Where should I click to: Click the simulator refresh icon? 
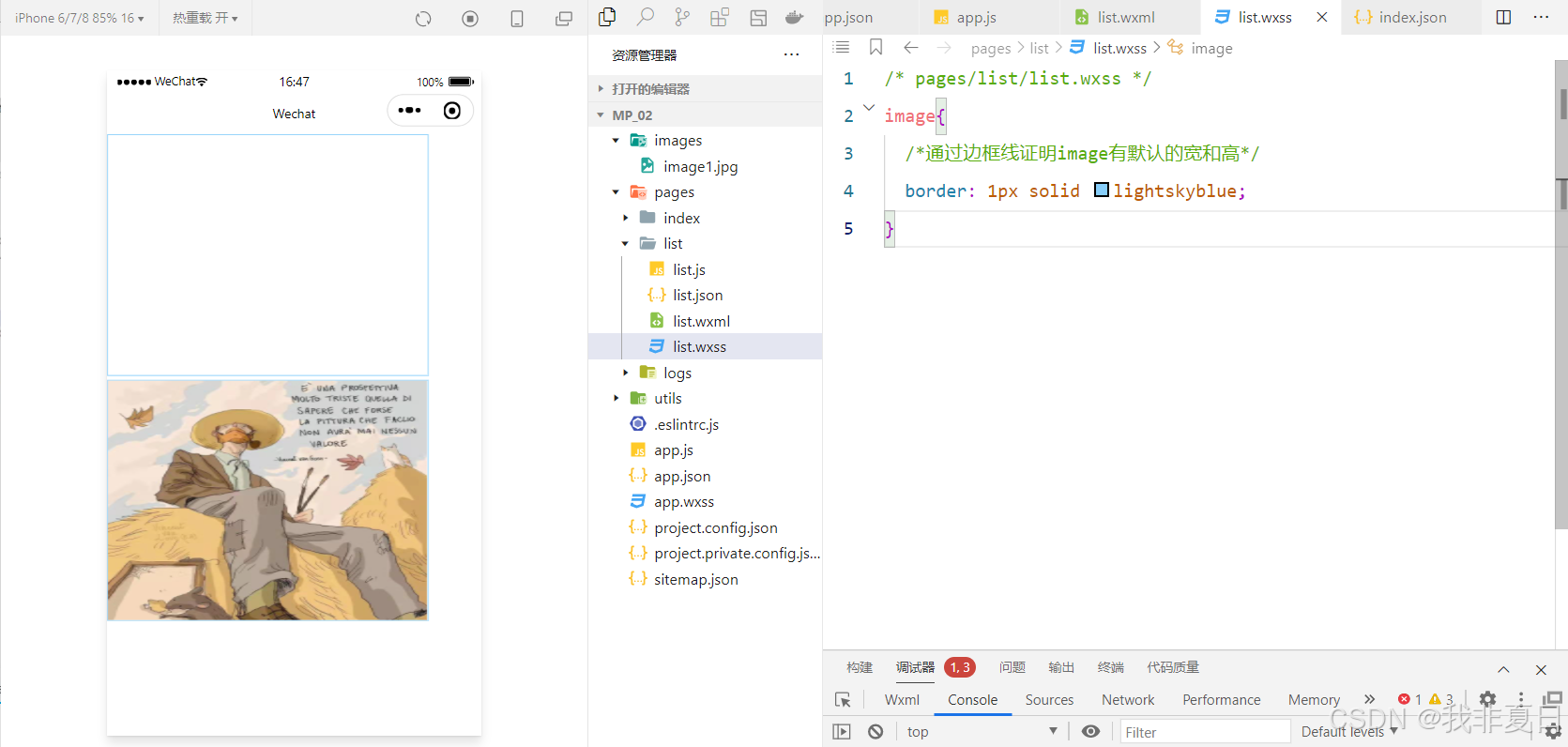423,18
